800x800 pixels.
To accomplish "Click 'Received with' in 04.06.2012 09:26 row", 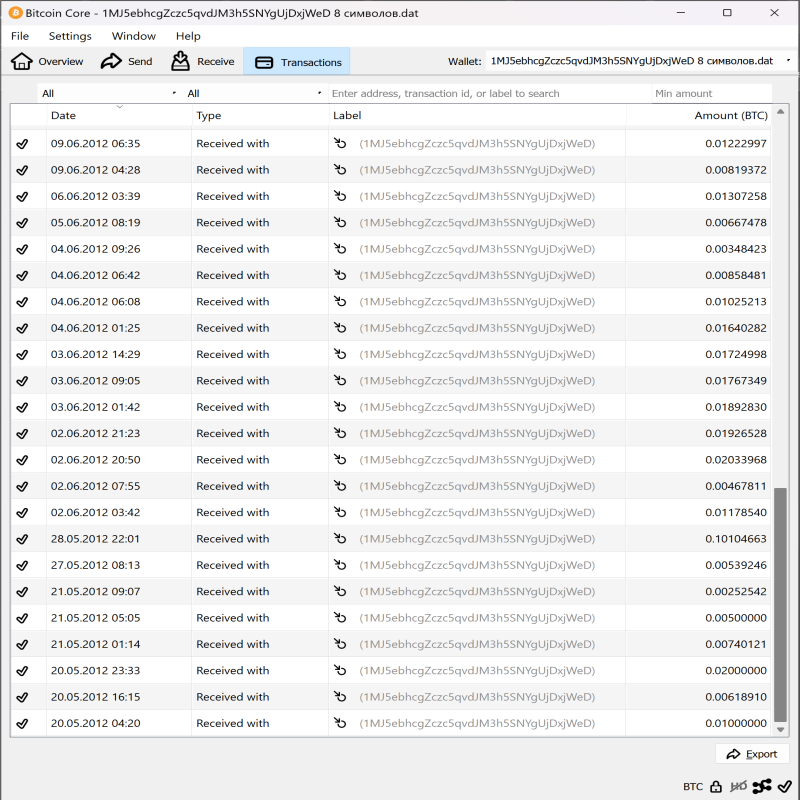I will coord(233,249).
